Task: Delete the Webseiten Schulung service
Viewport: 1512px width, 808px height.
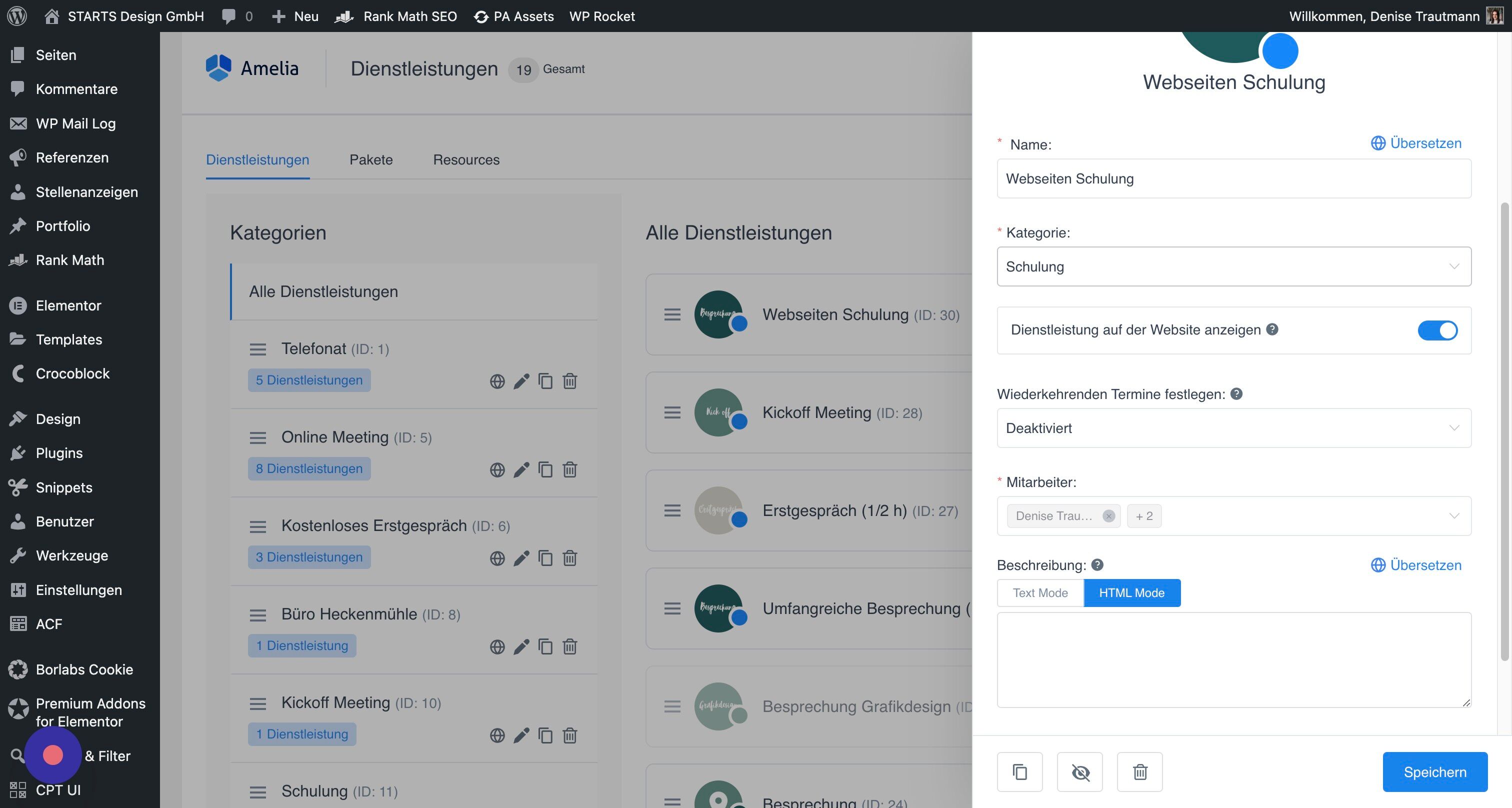Action: pos(1139,771)
